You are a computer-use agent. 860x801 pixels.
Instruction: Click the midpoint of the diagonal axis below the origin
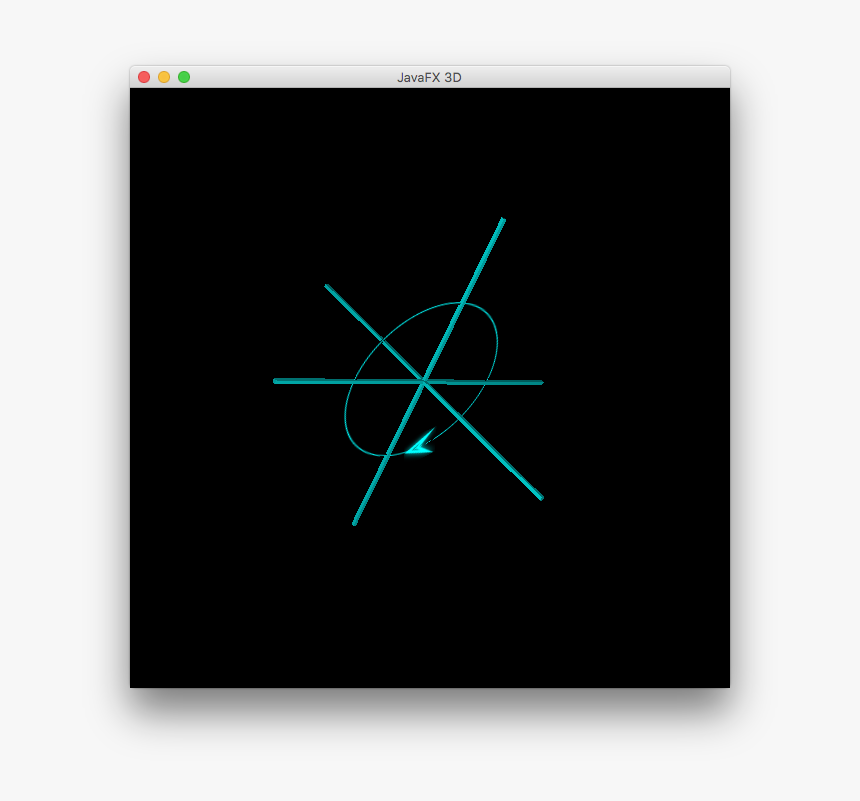(x=482, y=439)
